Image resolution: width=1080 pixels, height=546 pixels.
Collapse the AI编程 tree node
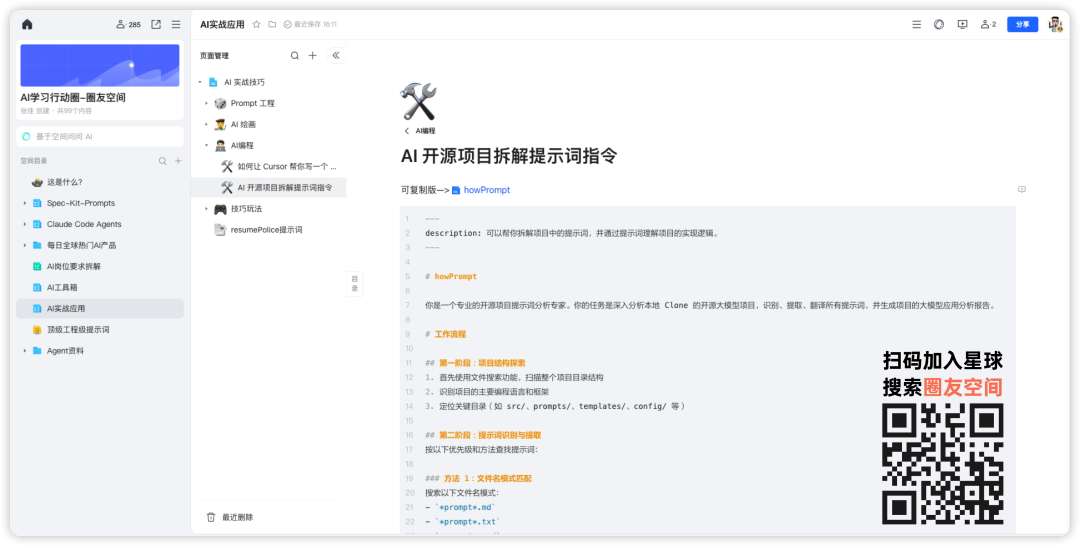click(x=207, y=145)
